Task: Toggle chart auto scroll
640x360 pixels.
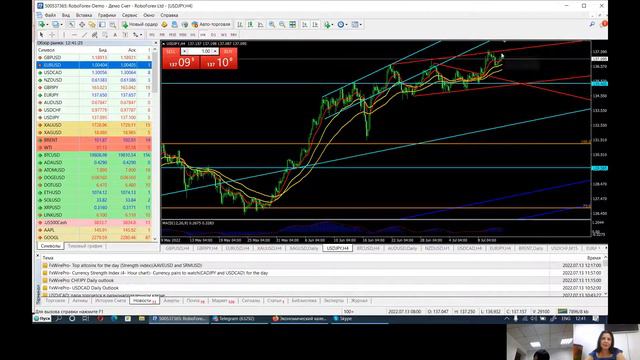Action: tap(304, 24)
